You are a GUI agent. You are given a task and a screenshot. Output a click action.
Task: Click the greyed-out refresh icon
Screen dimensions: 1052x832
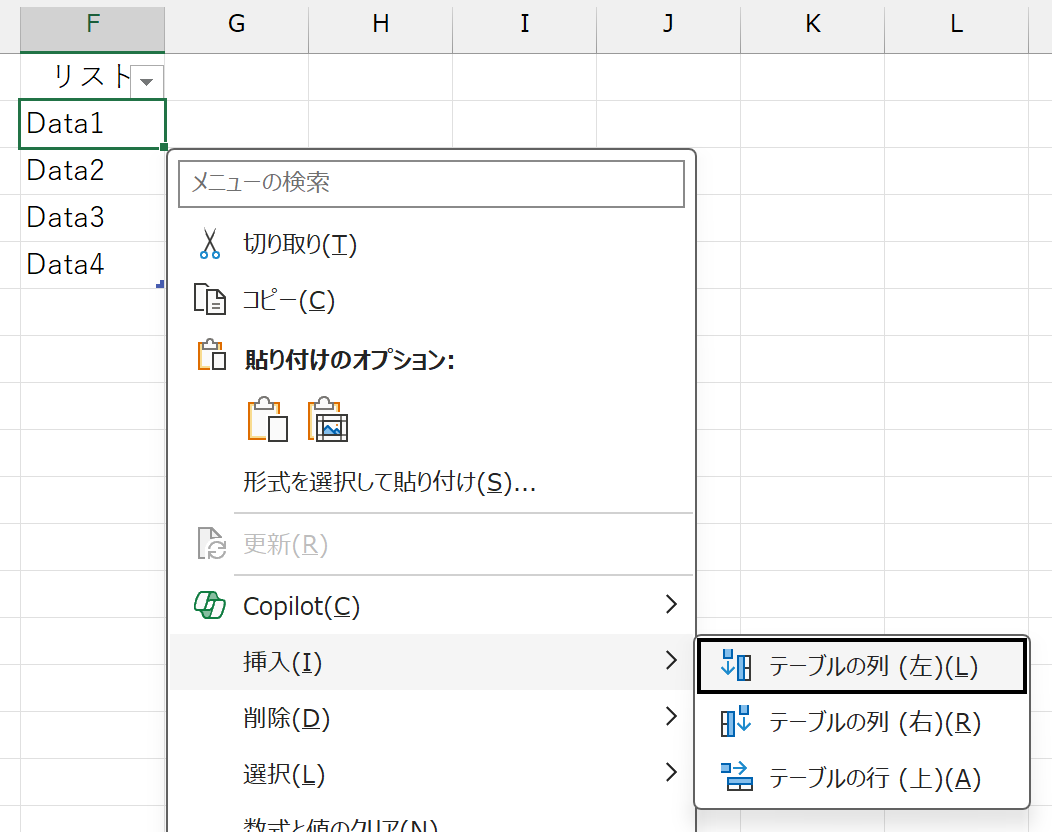coord(211,543)
